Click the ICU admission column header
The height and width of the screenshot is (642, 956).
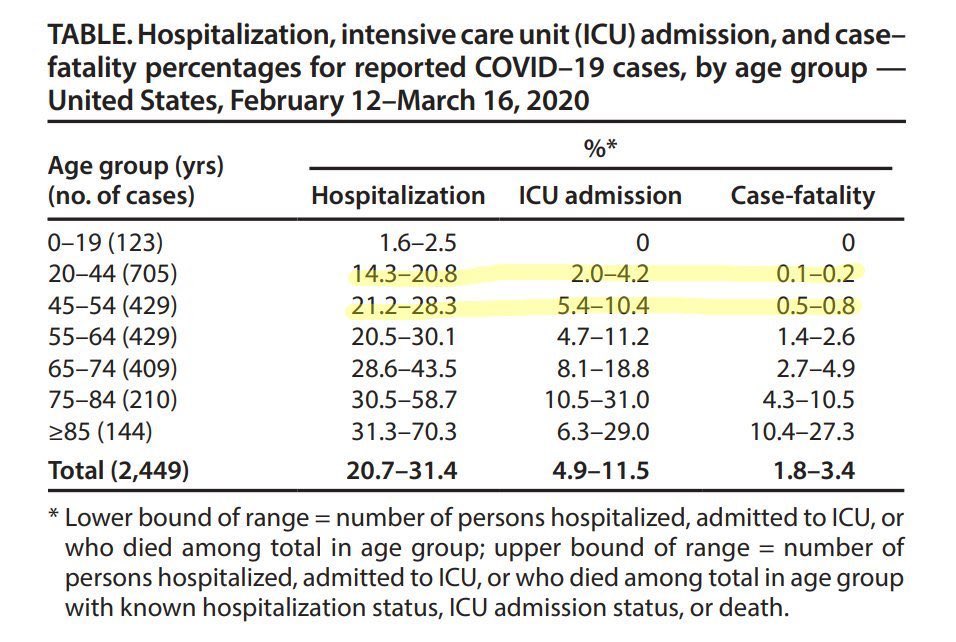pyautogui.click(x=600, y=195)
